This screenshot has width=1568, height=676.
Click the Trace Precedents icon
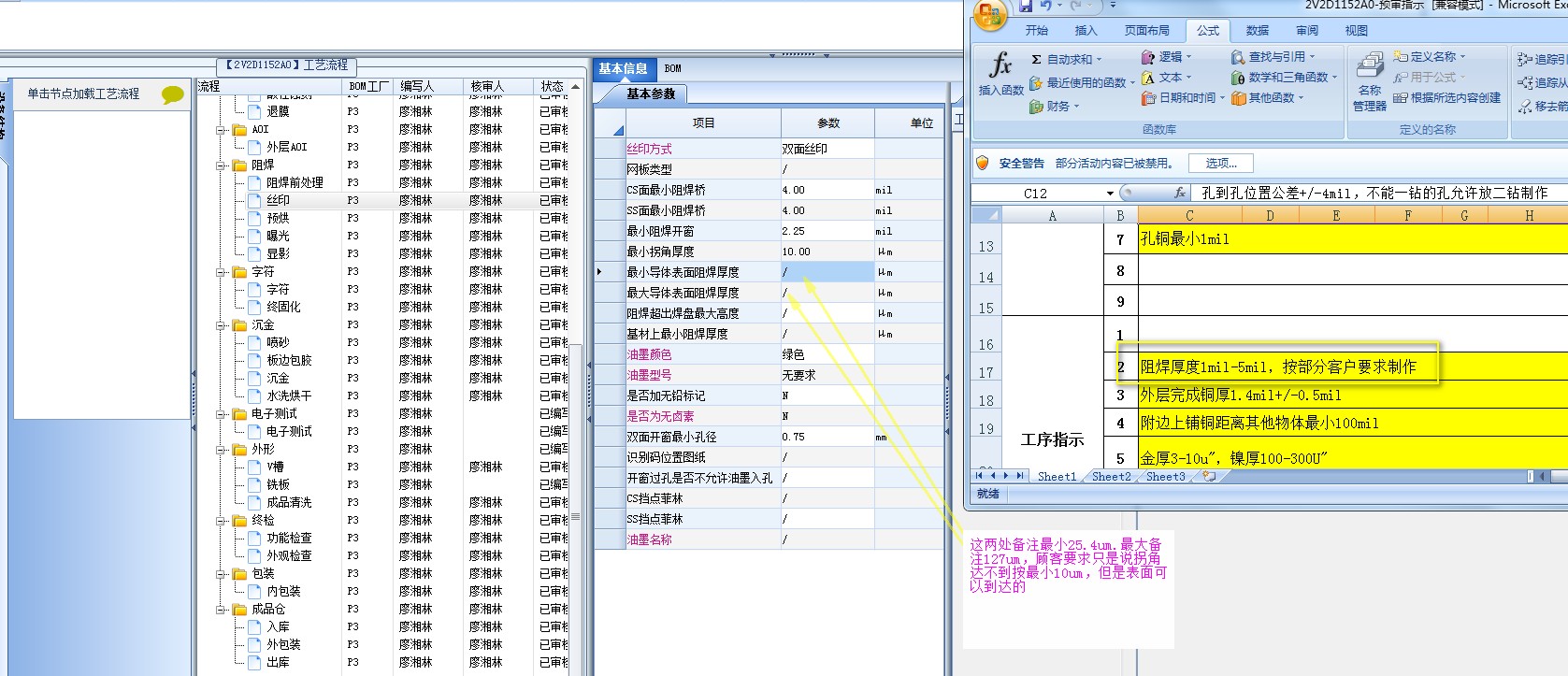1525,60
